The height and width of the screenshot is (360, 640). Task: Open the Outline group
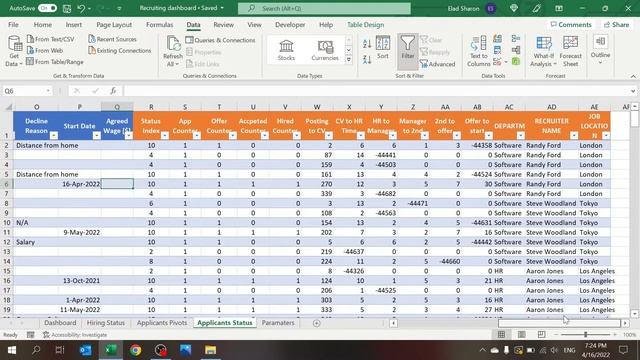(x=600, y=50)
